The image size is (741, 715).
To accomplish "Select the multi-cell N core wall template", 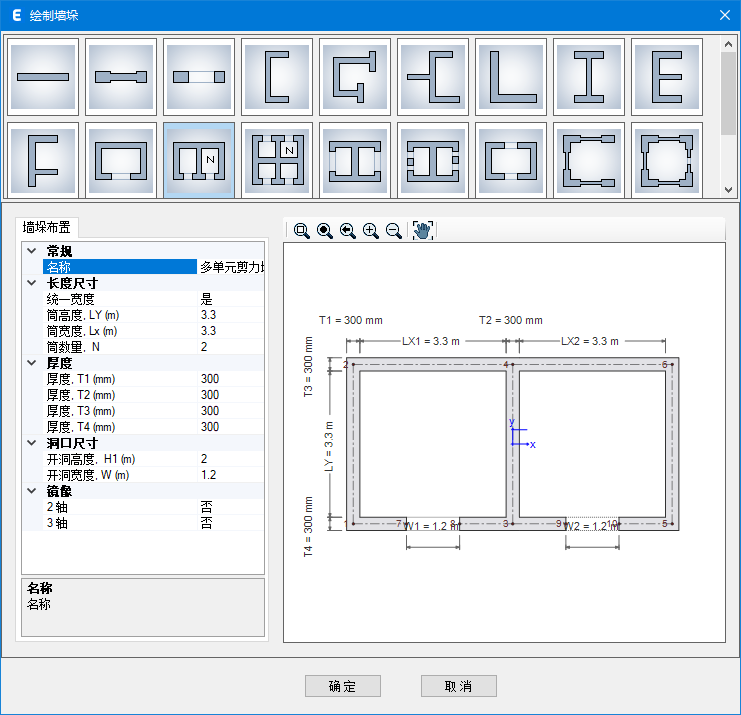I will (199, 159).
